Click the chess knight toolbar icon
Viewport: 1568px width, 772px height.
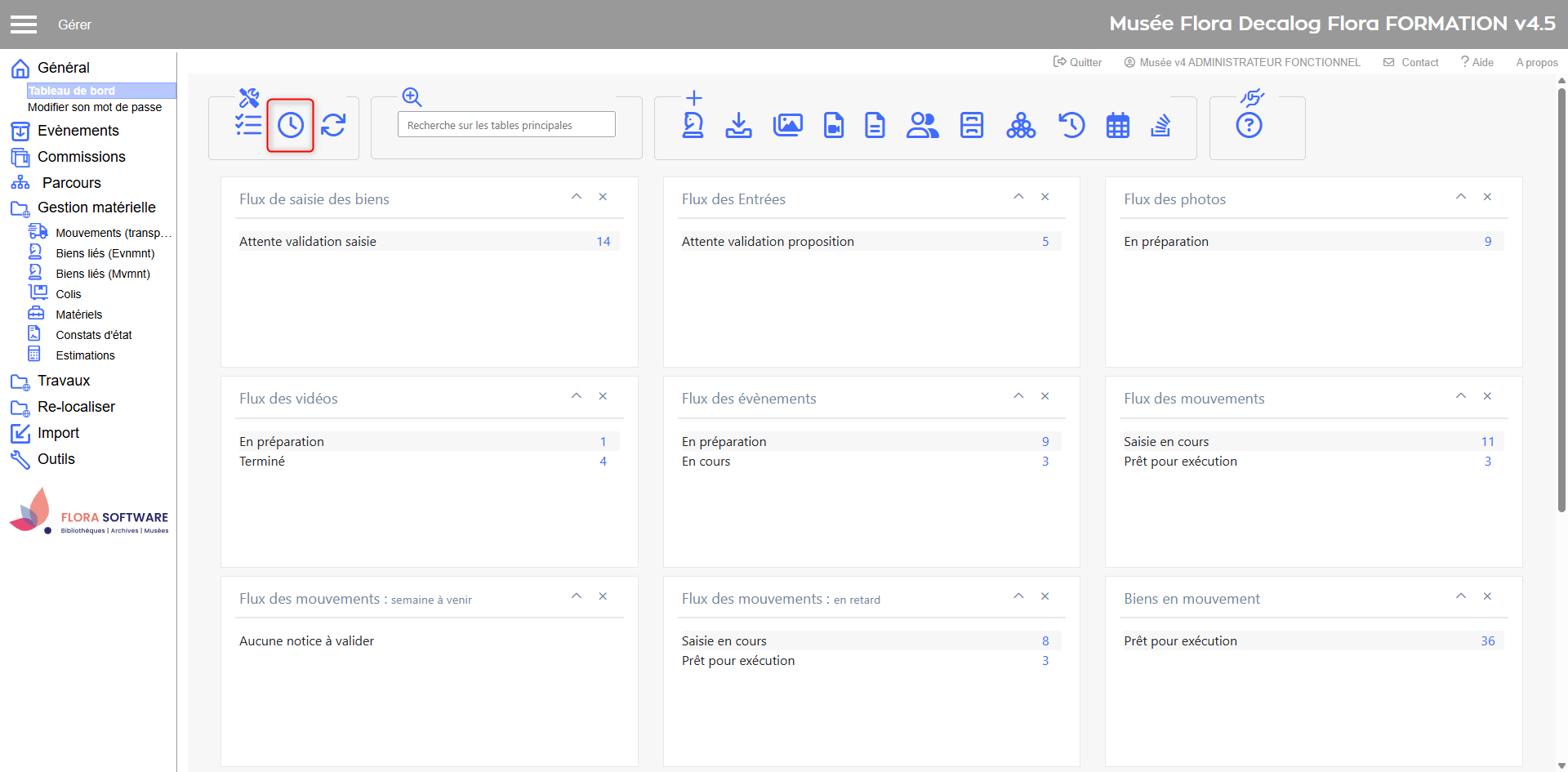point(693,125)
